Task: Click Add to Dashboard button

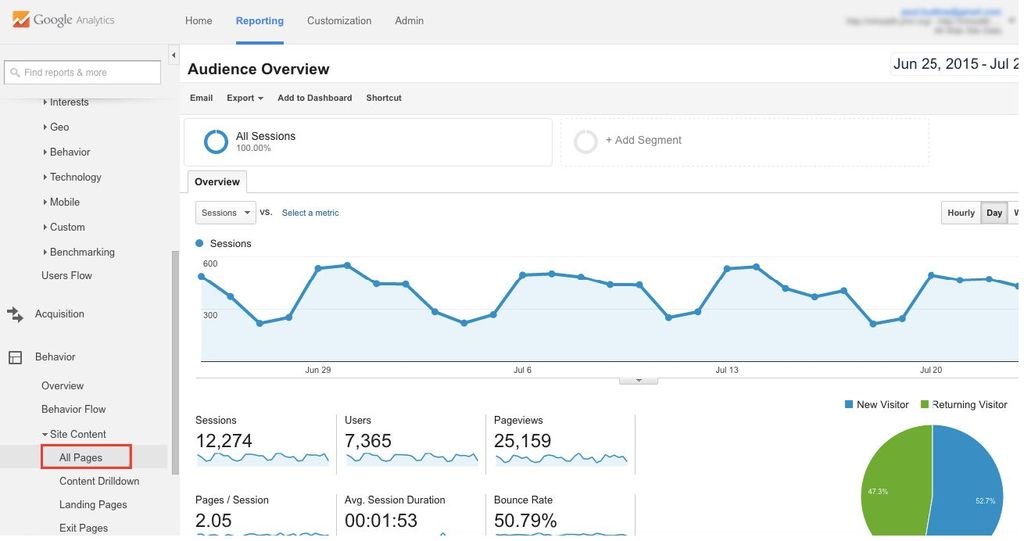Action: (314, 98)
